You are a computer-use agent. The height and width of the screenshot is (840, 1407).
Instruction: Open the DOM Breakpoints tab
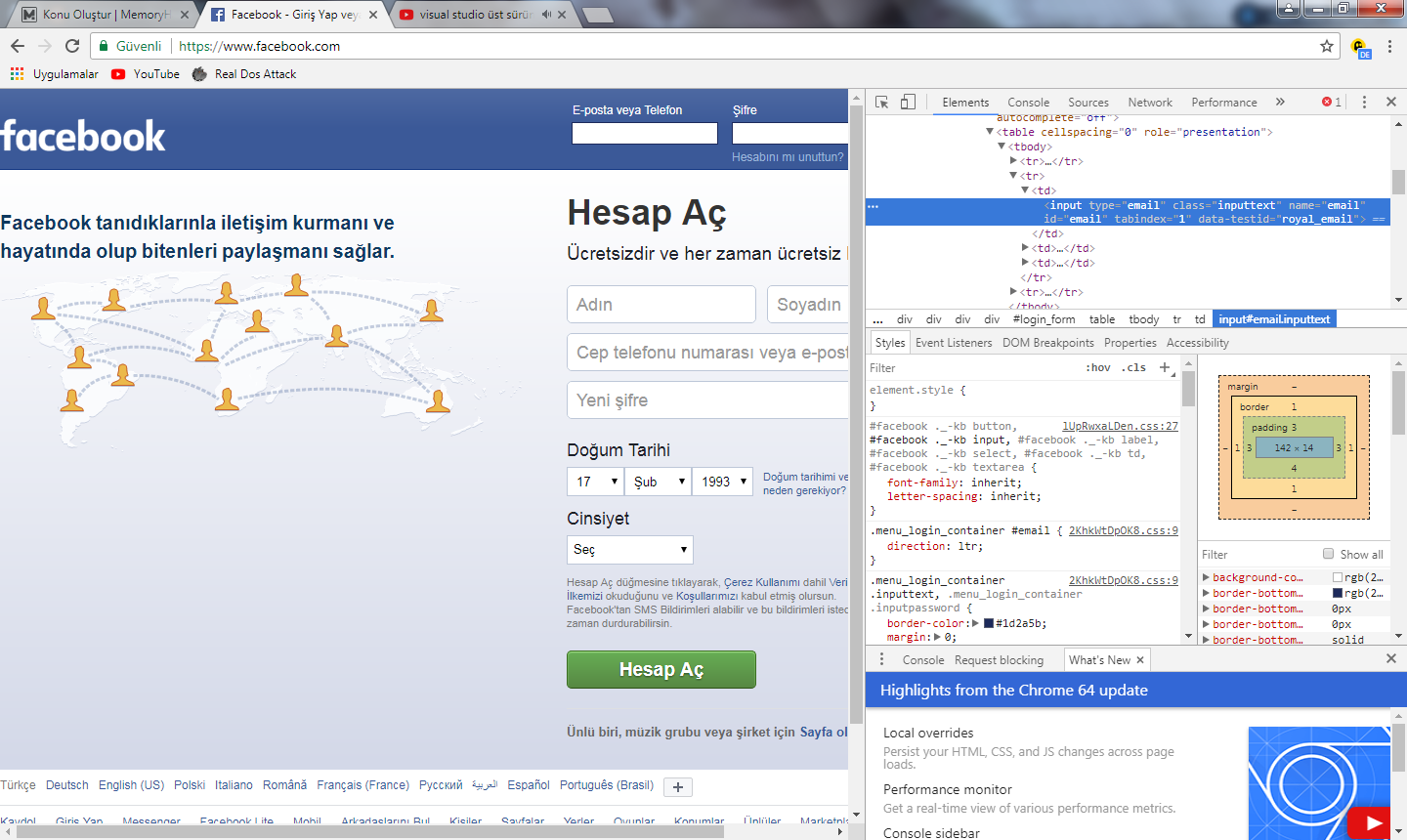(x=1048, y=343)
